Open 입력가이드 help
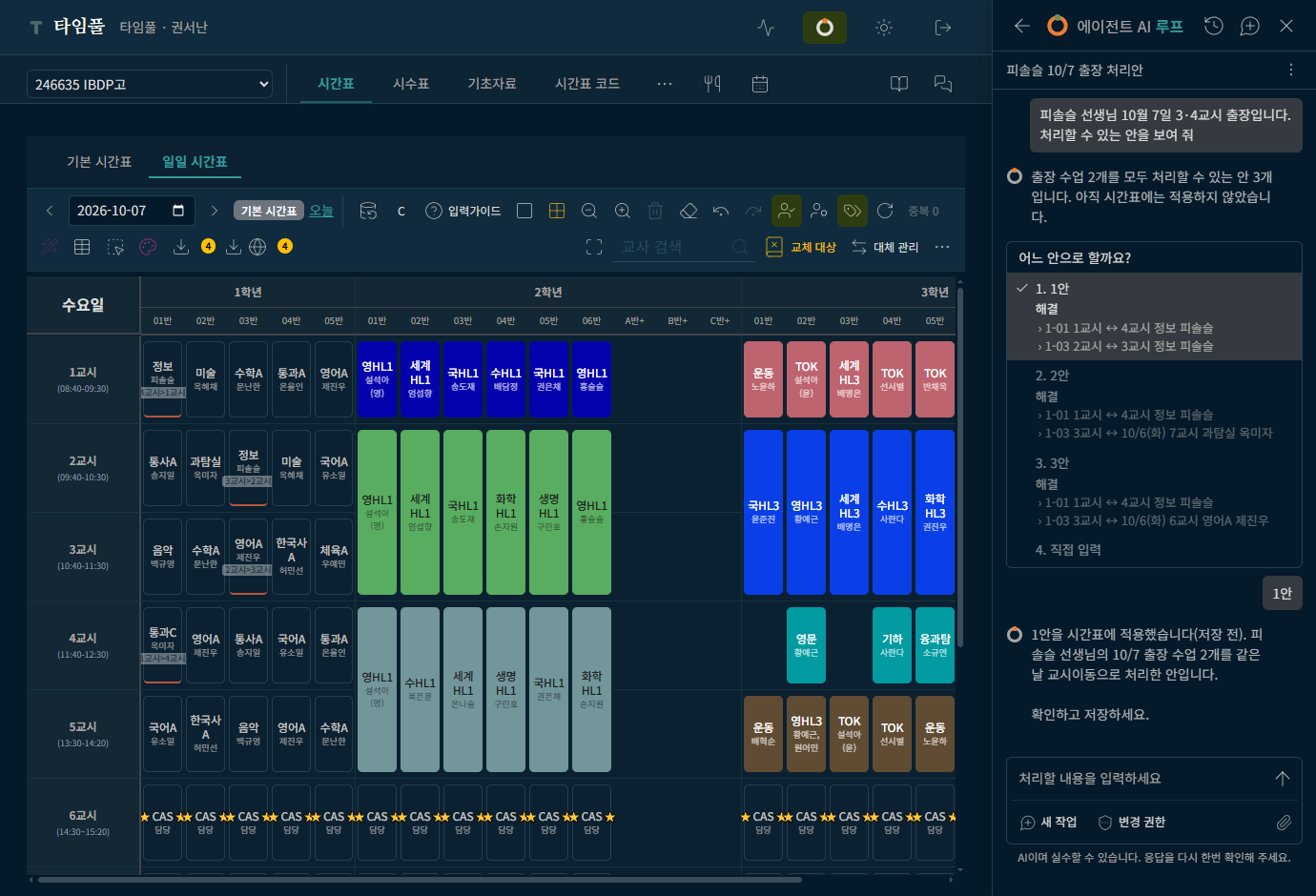1316x896 pixels. pos(463,211)
